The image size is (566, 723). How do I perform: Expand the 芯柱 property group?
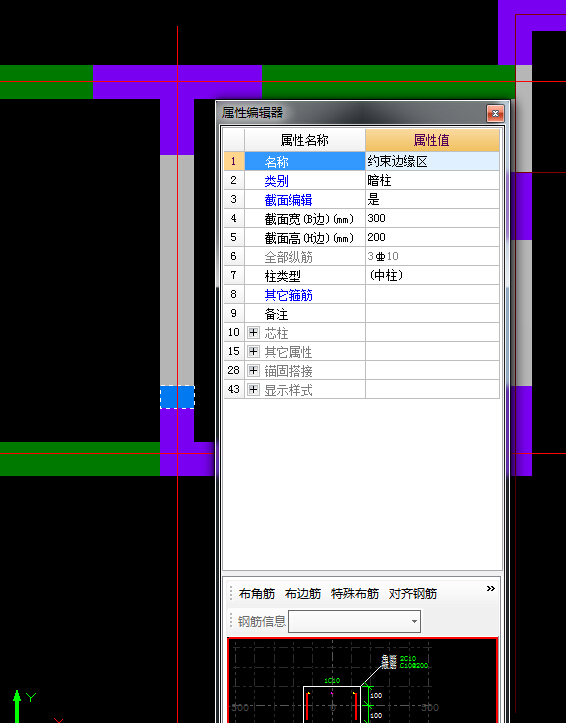point(253,332)
